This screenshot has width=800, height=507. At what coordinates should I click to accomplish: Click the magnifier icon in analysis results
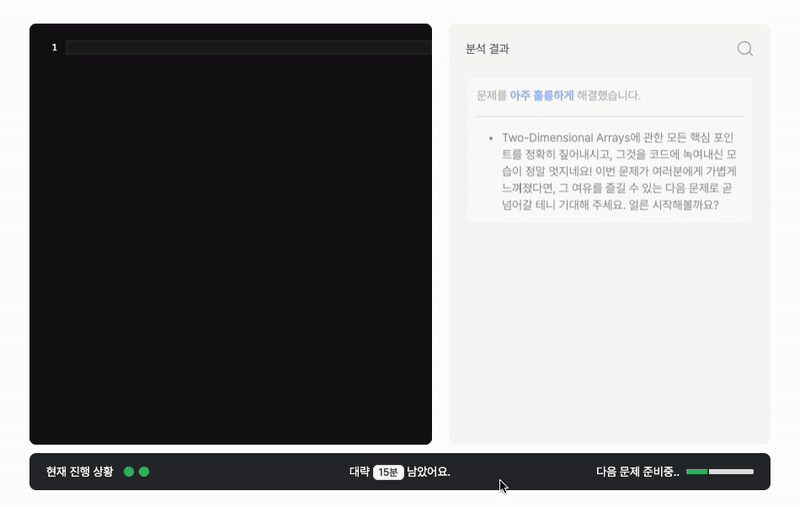click(x=745, y=48)
